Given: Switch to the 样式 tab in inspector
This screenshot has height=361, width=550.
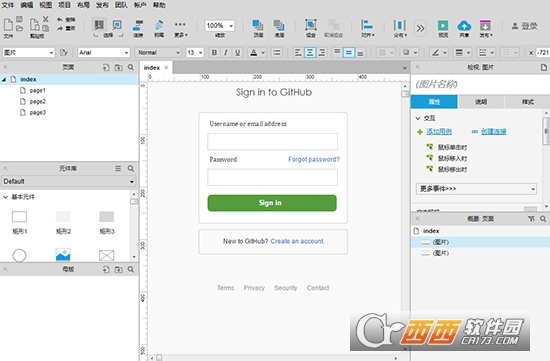Looking at the screenshot, I should pos(527,102).
